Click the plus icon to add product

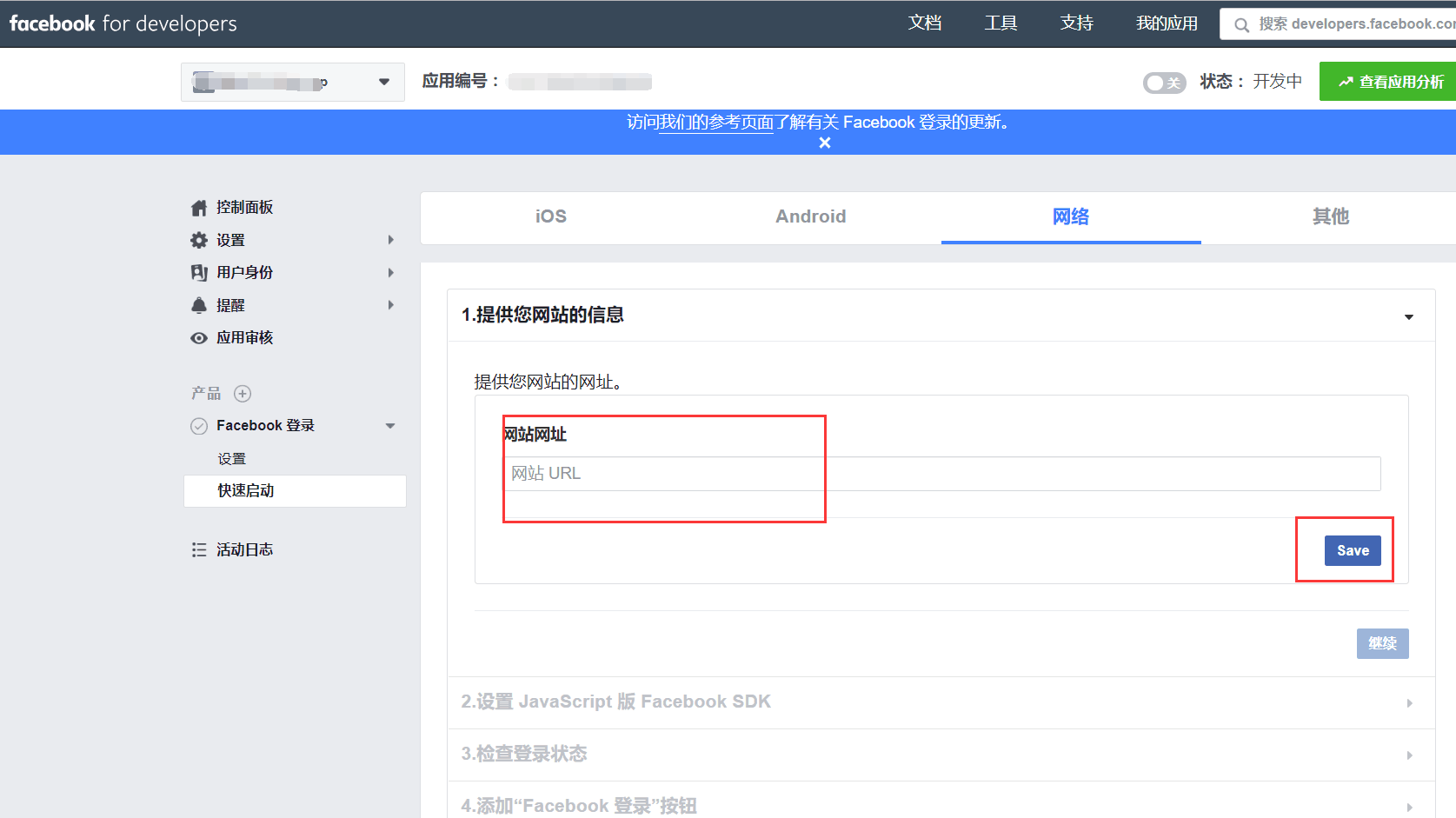click(243, 394)
